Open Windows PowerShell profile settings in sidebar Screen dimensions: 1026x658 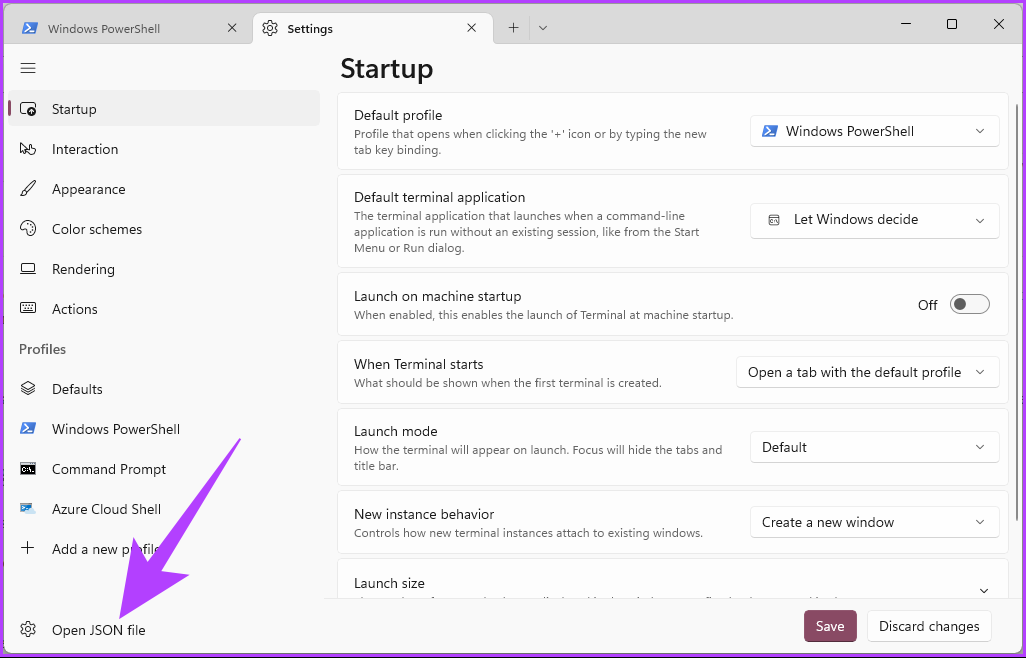point(164,429)
